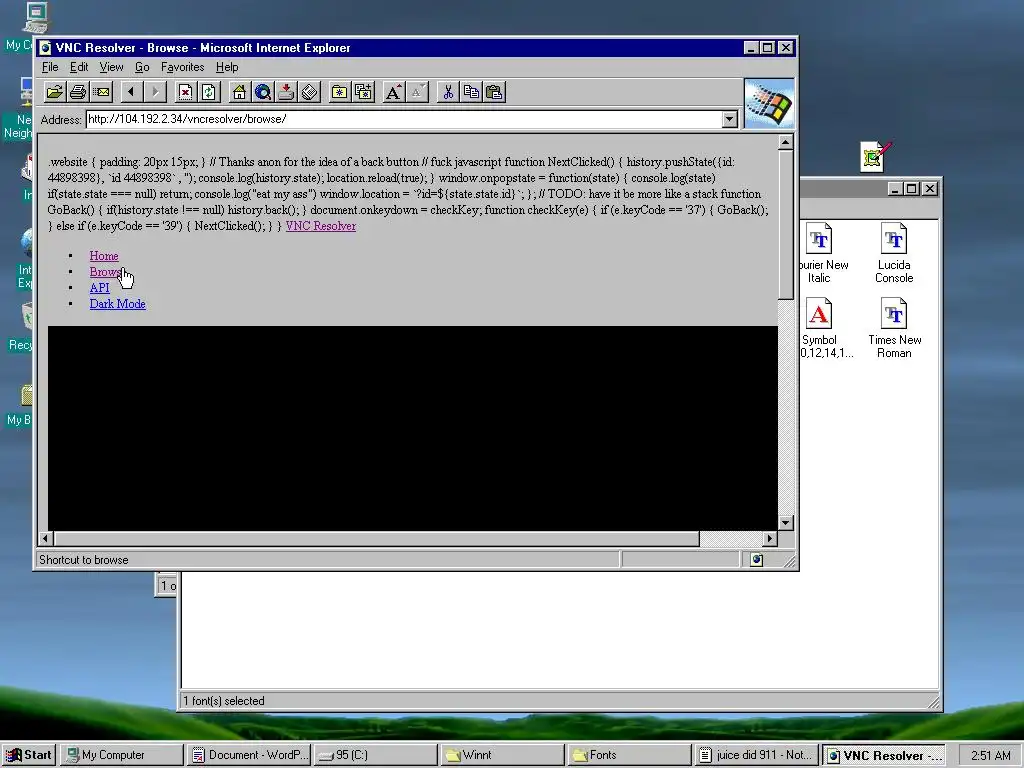Image resolution: width=1024 pixels, height=768 pixels.
Task: Switch to 95 (C:) taskbar button
Action: [375, 755]
